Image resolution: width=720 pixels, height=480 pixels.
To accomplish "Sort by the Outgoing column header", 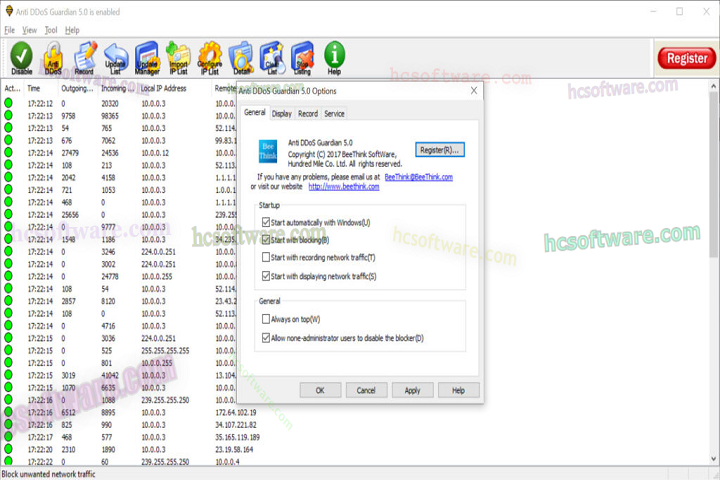I will (78, 88).
